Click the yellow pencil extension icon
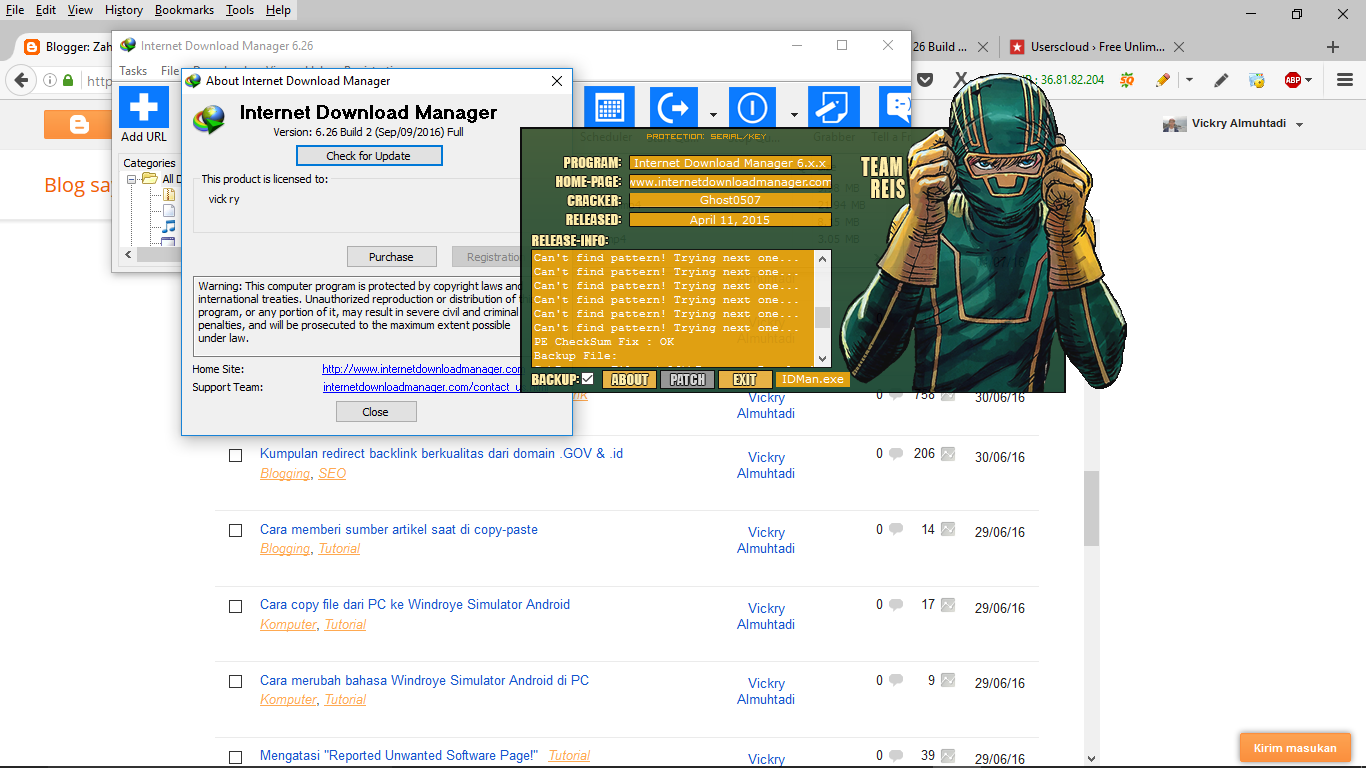Image resolution: width=1366 pixels, height=768 pixels. pyautogui.click(x=1162, y=80)
